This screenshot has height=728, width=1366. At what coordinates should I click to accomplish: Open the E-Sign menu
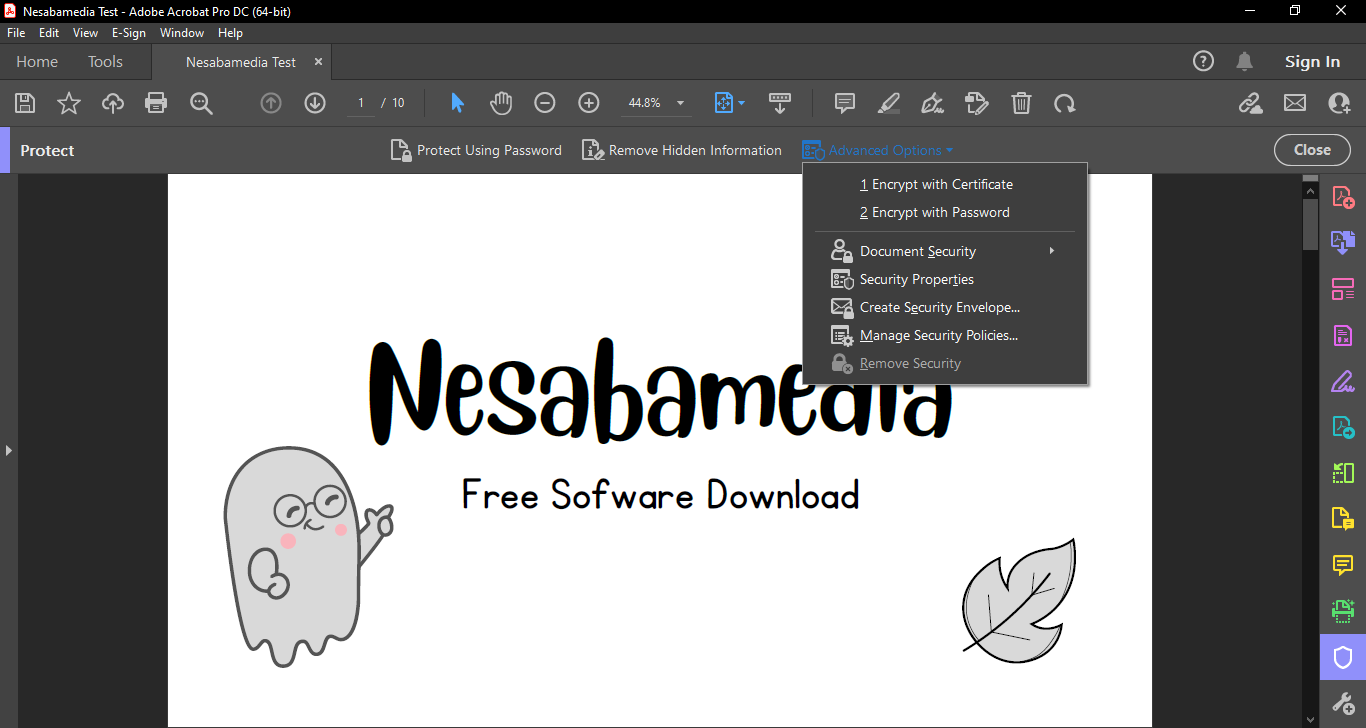[128, 33]
